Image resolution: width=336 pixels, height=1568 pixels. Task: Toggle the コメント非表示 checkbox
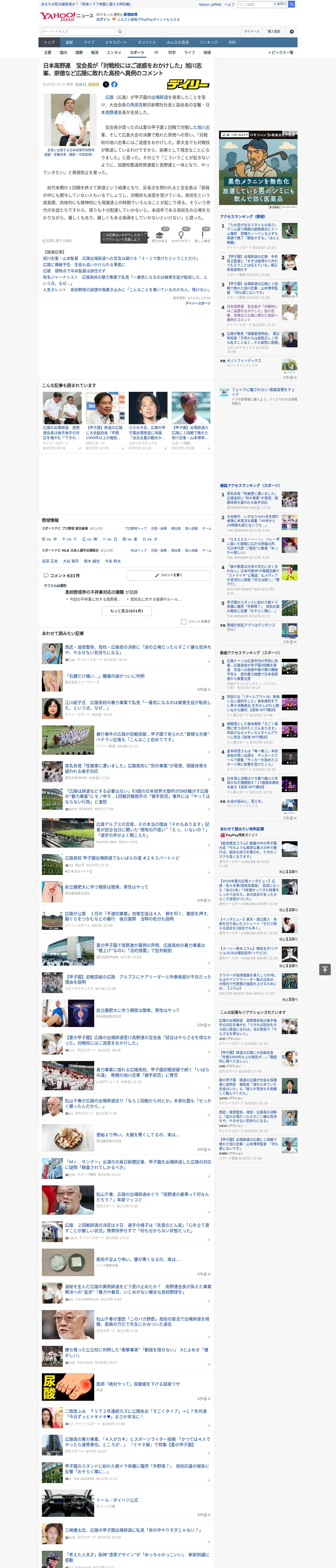(183, 621)
